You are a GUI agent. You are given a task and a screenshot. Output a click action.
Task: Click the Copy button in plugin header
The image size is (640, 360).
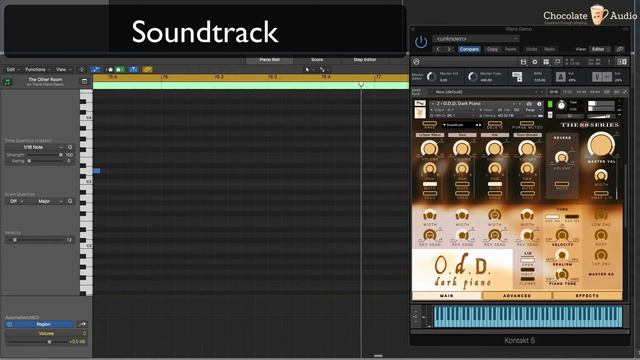492,49
